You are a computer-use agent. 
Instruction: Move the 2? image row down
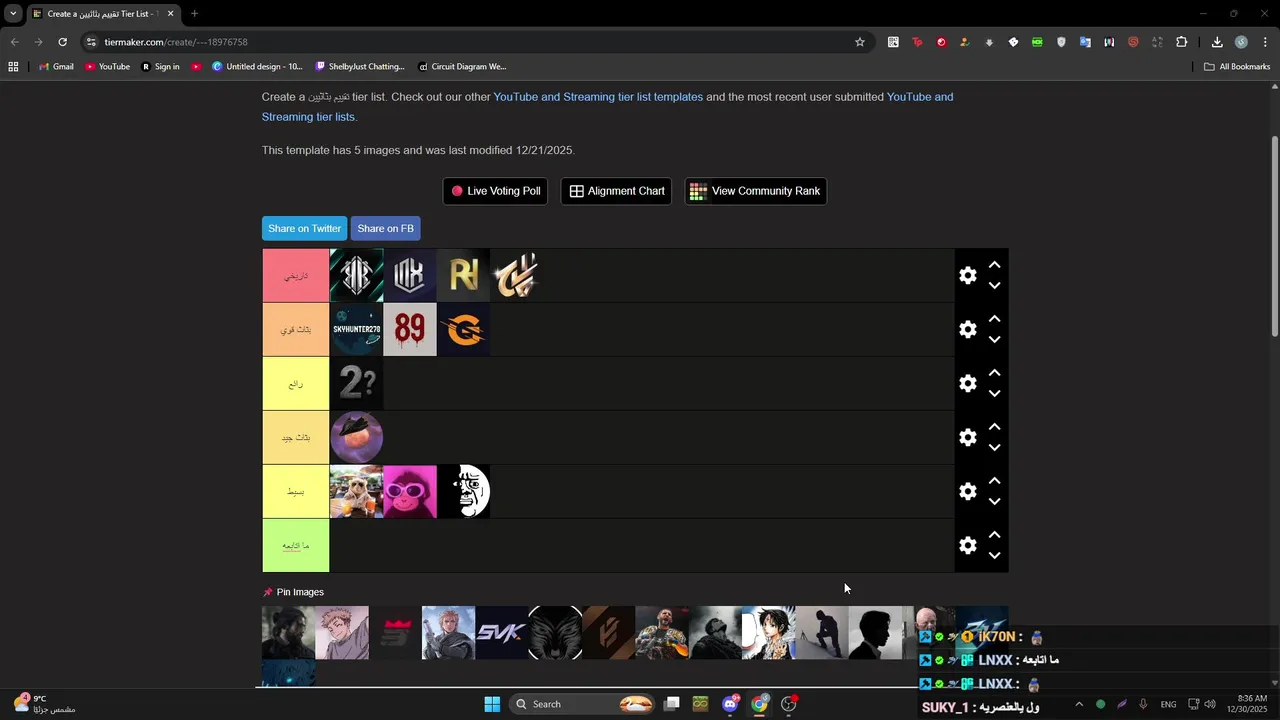(994, 394)
